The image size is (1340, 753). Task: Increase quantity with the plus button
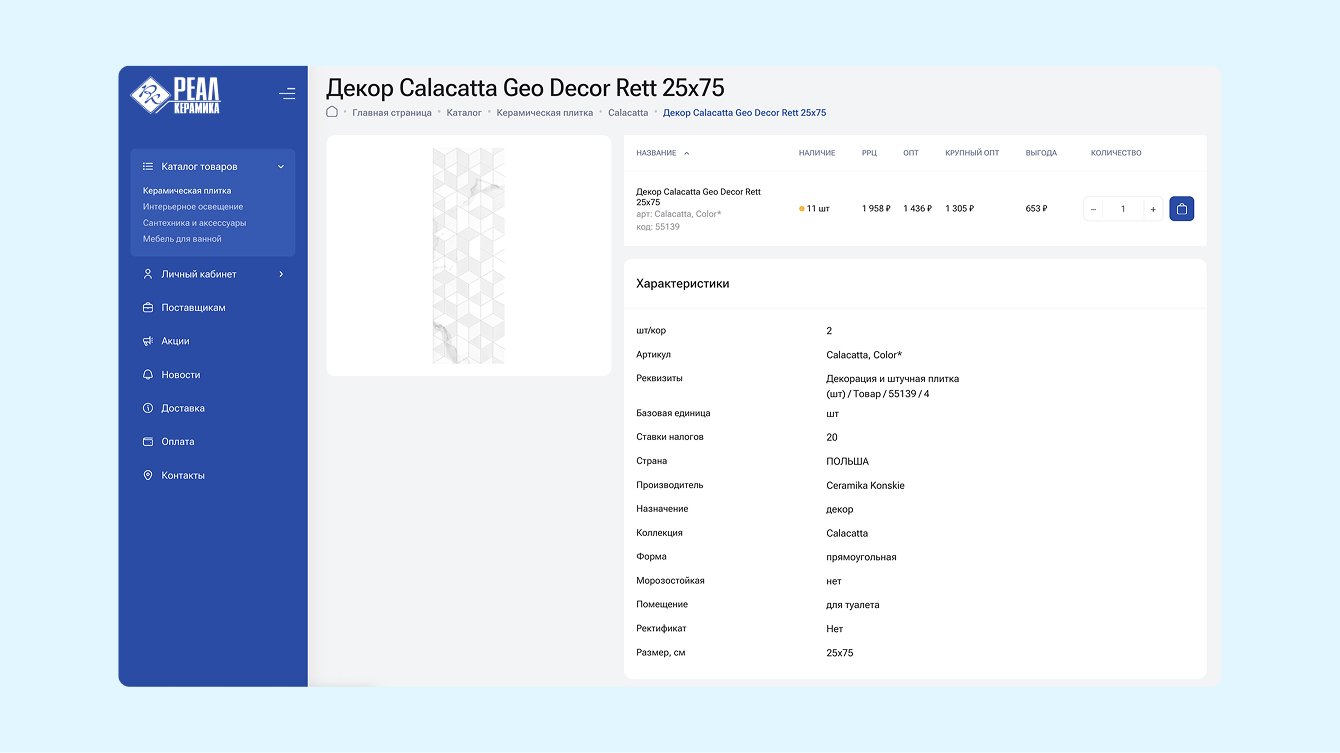click(x=1153, y=209)
